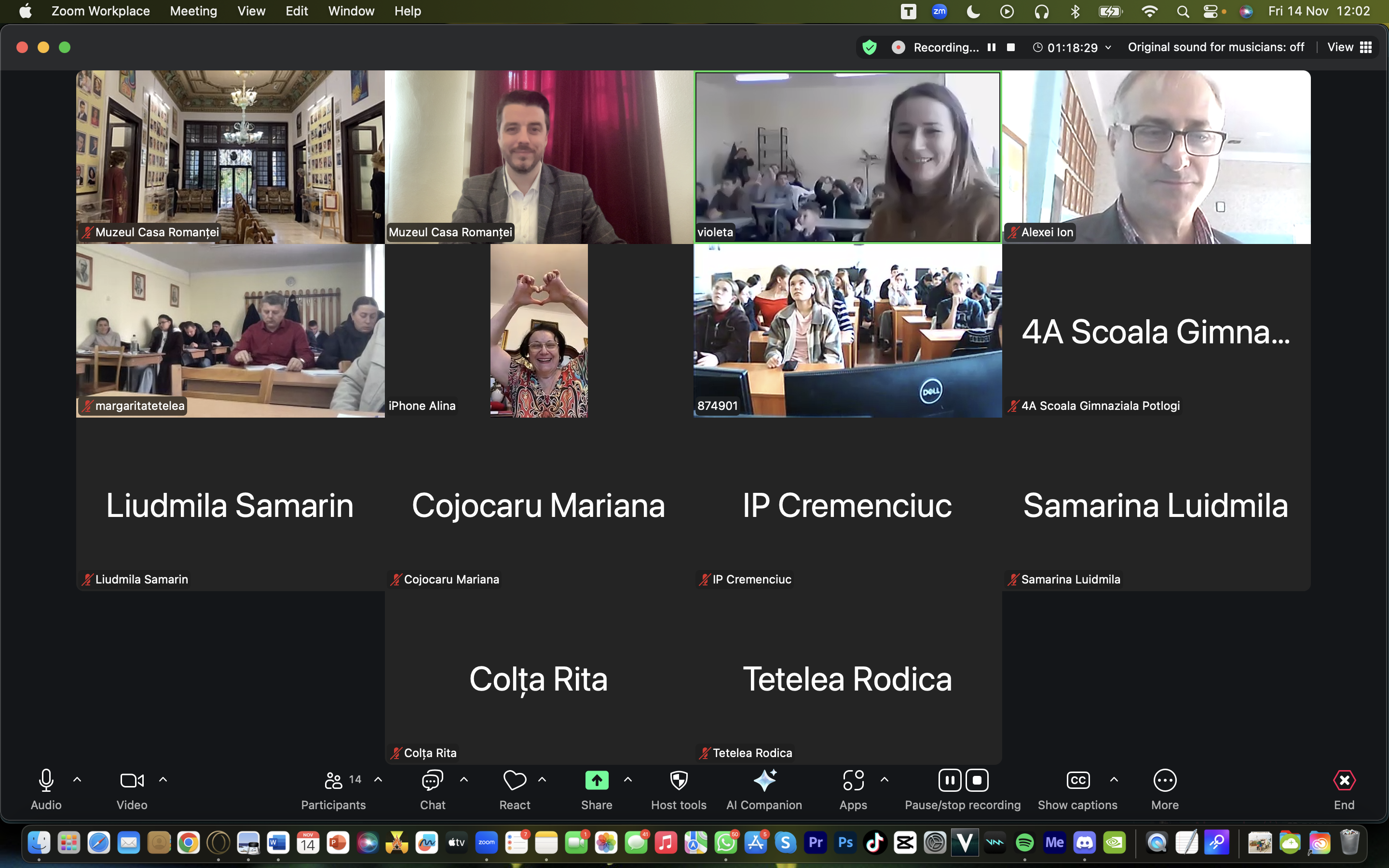Show captions via CC button
1389x868 pixels.
click(1077, 781)
